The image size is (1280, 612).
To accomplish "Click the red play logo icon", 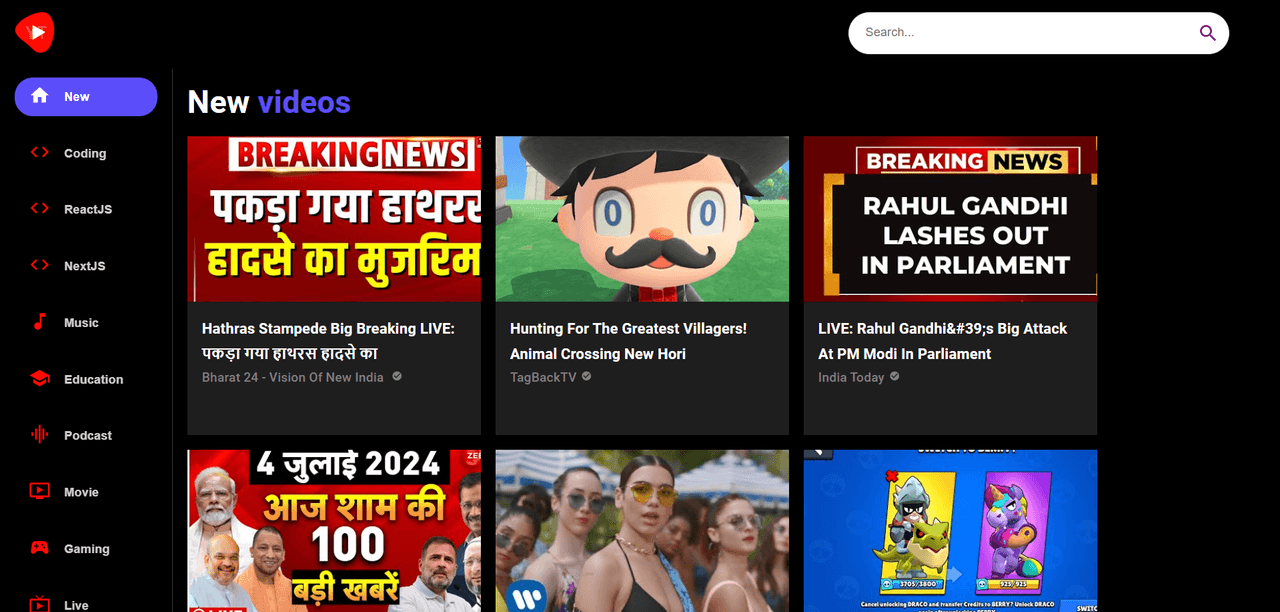I will pos(34,33).
